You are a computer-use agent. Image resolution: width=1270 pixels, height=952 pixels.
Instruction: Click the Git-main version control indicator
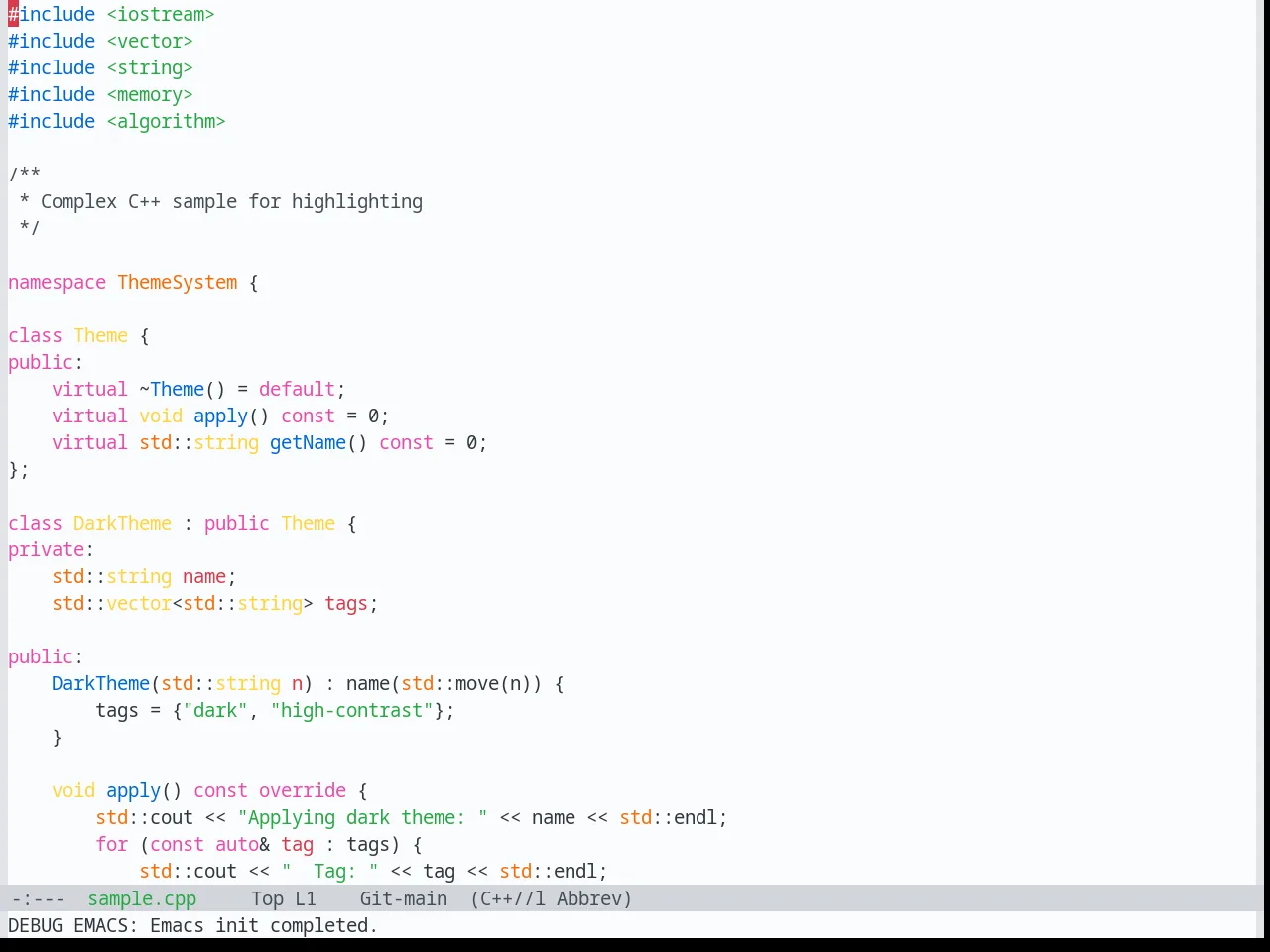click(x=403, y=898)
